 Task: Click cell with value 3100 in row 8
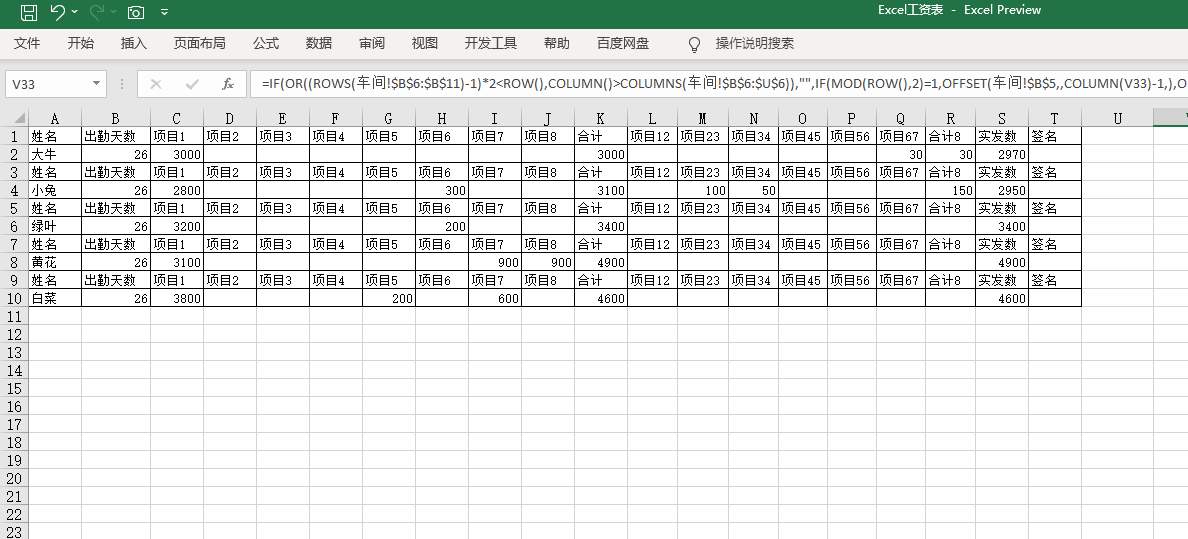tap(177, 262)
